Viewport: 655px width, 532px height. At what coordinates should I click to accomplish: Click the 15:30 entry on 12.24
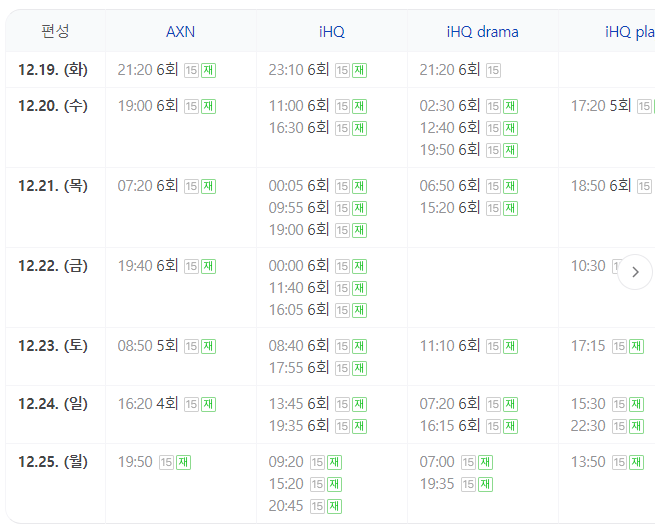[x=607, y=404]
